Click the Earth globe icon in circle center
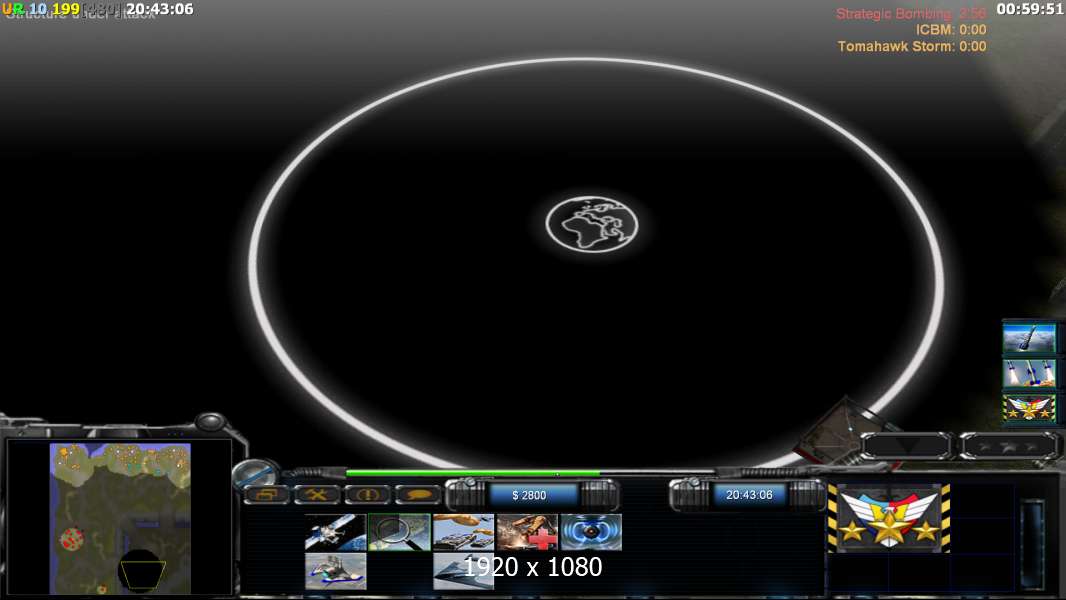Viewport: 1066px width, 600px height. tap(591, 225)
